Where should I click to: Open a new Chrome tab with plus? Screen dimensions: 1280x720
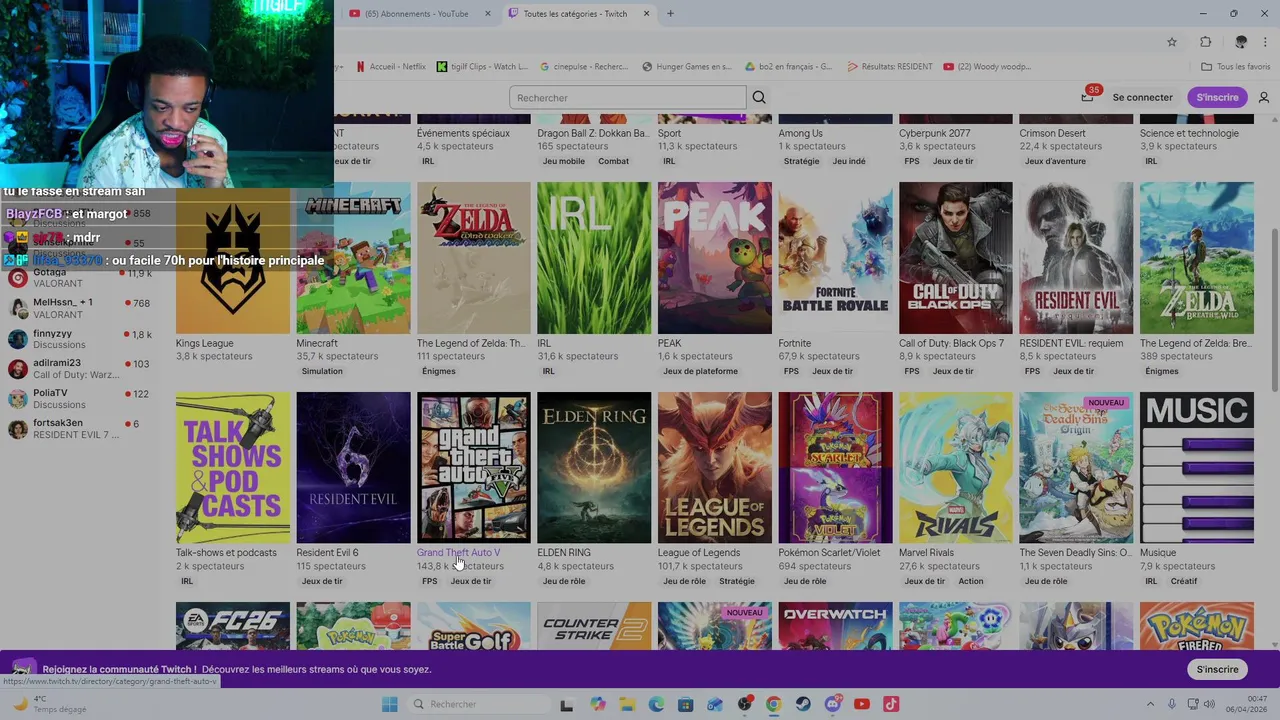(x=670, y=13)
